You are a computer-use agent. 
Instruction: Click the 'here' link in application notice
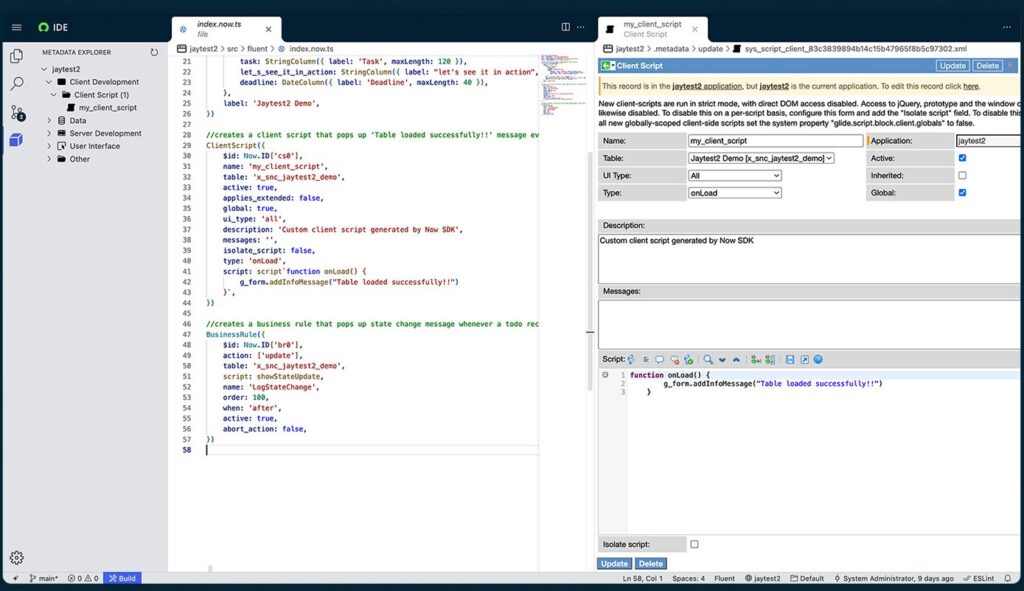coord(970,86)
